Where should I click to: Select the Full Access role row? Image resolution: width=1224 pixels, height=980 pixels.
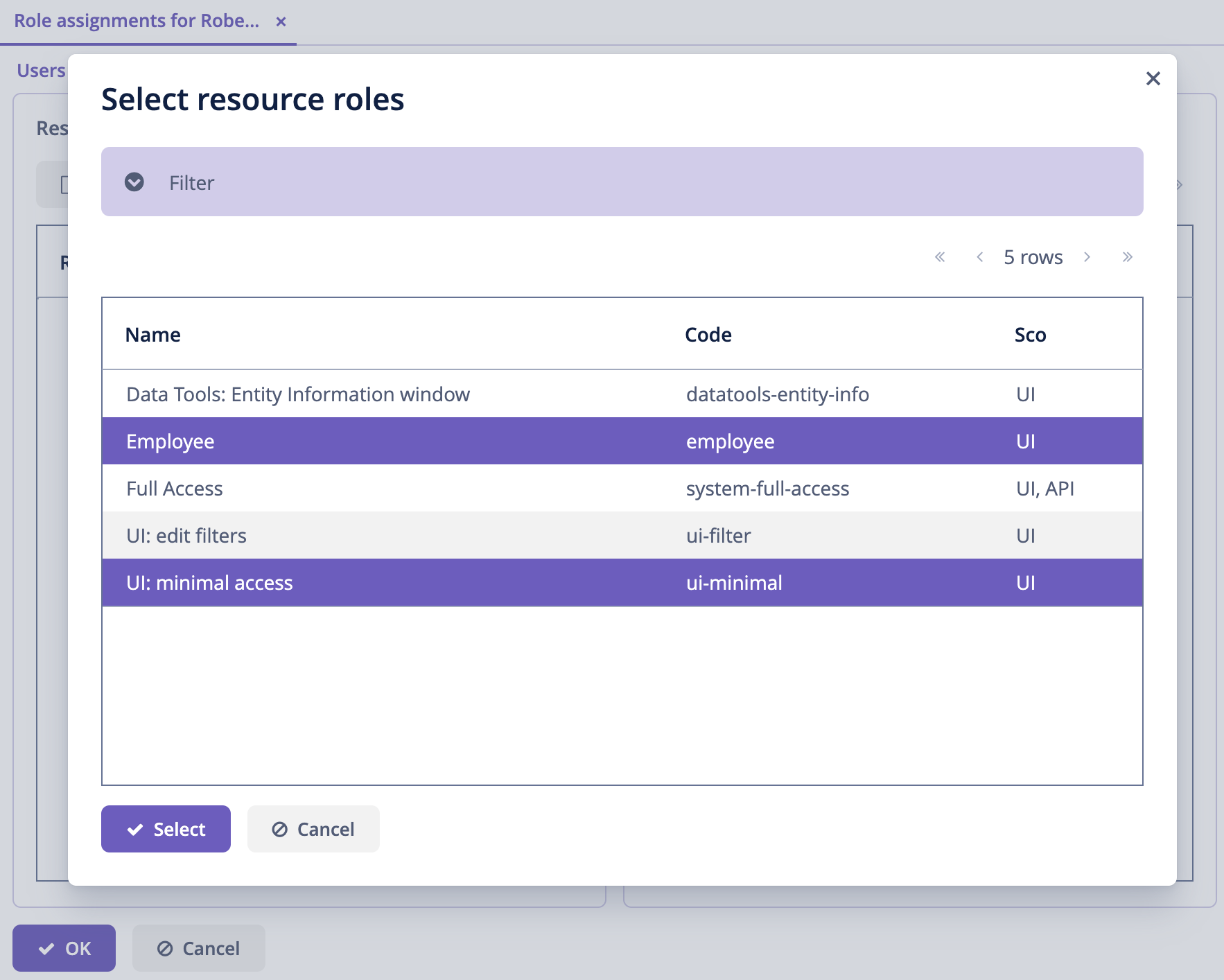[622, 489]
